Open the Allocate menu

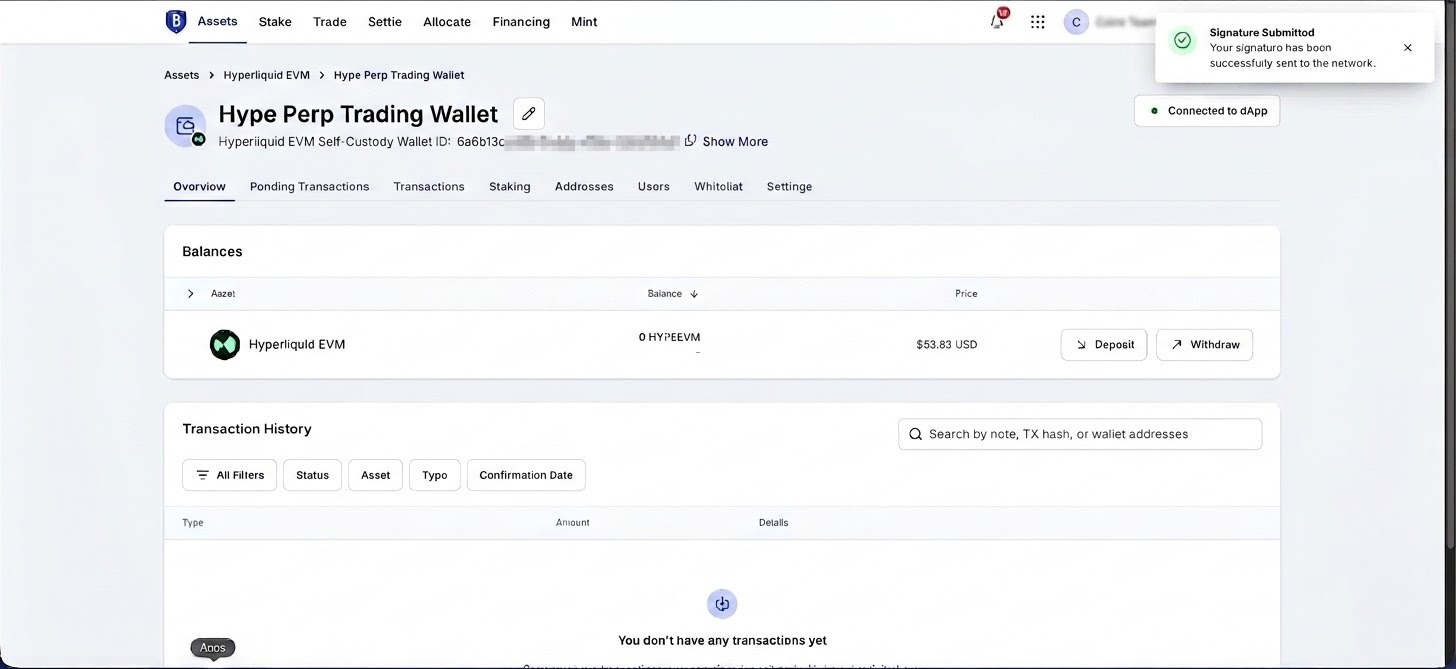click(x=447, y=22)
